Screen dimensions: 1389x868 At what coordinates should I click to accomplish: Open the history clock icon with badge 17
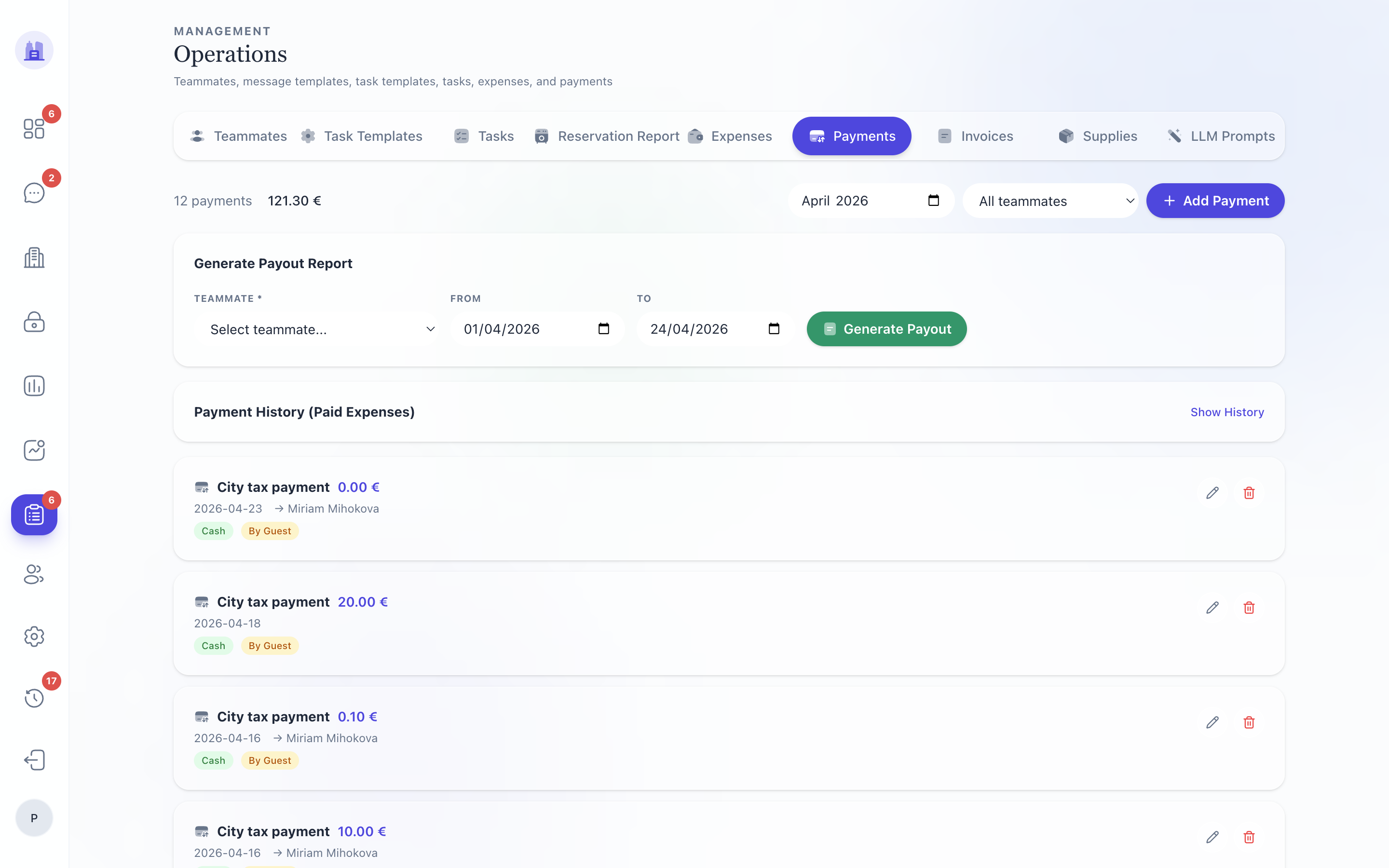34,698
